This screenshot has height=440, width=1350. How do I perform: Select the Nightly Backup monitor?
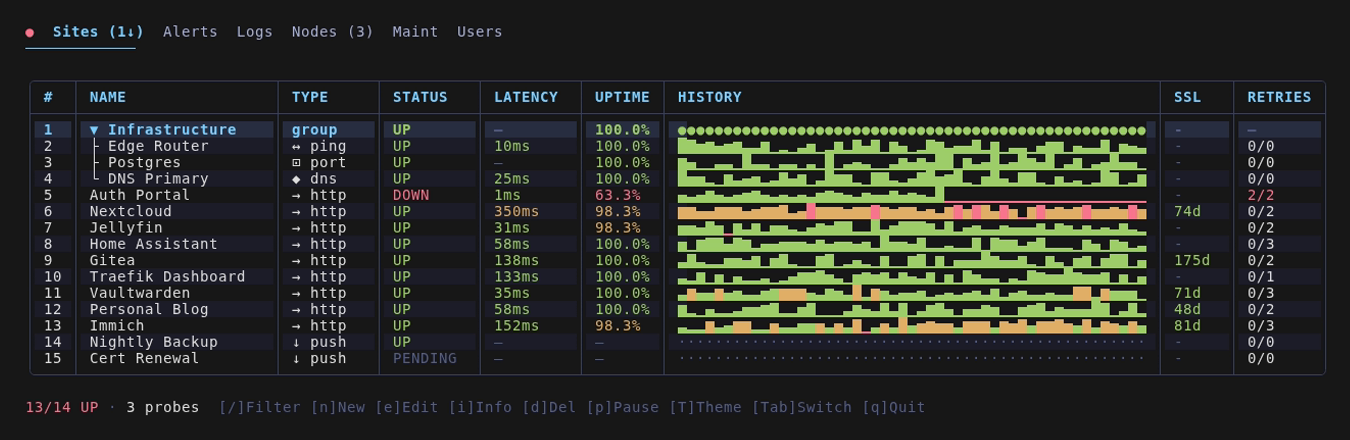pyautogui.click(x=678, y=342)
